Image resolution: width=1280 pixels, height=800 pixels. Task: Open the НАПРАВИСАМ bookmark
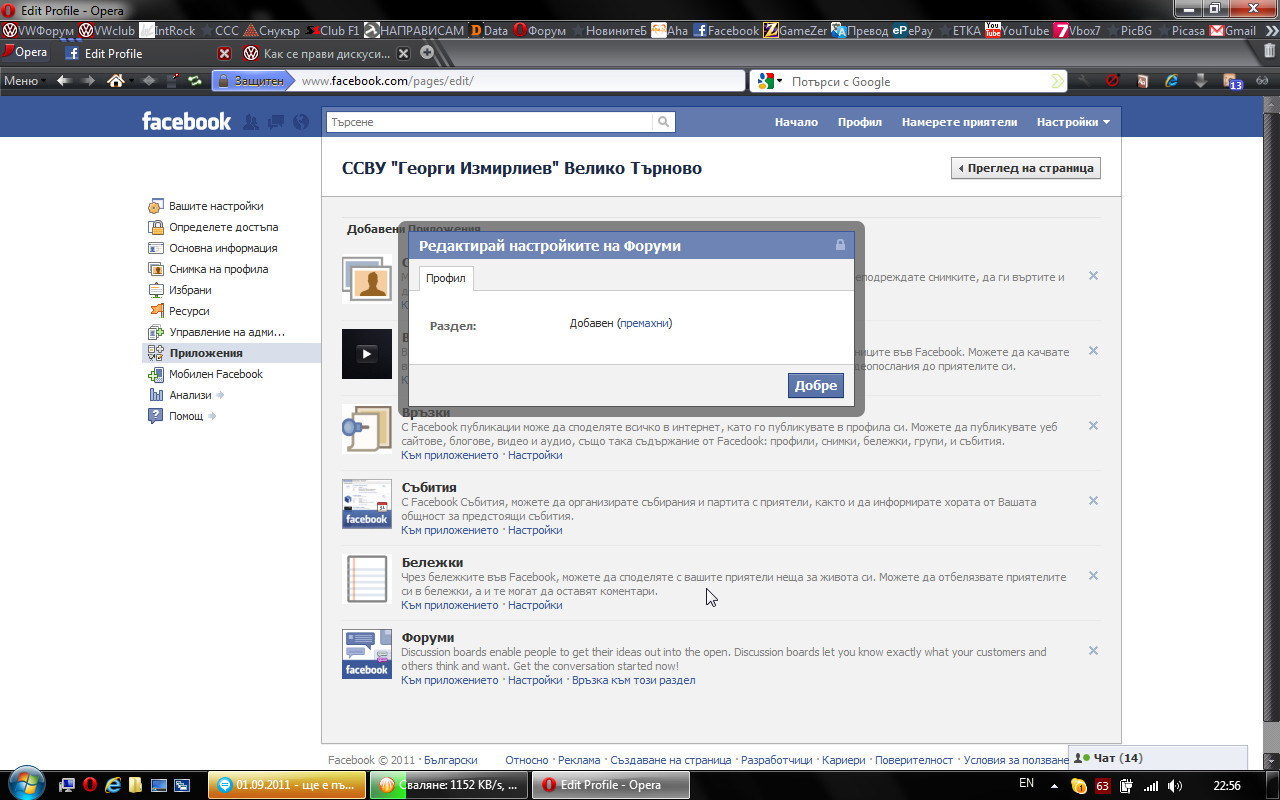[x=416, y=30]
